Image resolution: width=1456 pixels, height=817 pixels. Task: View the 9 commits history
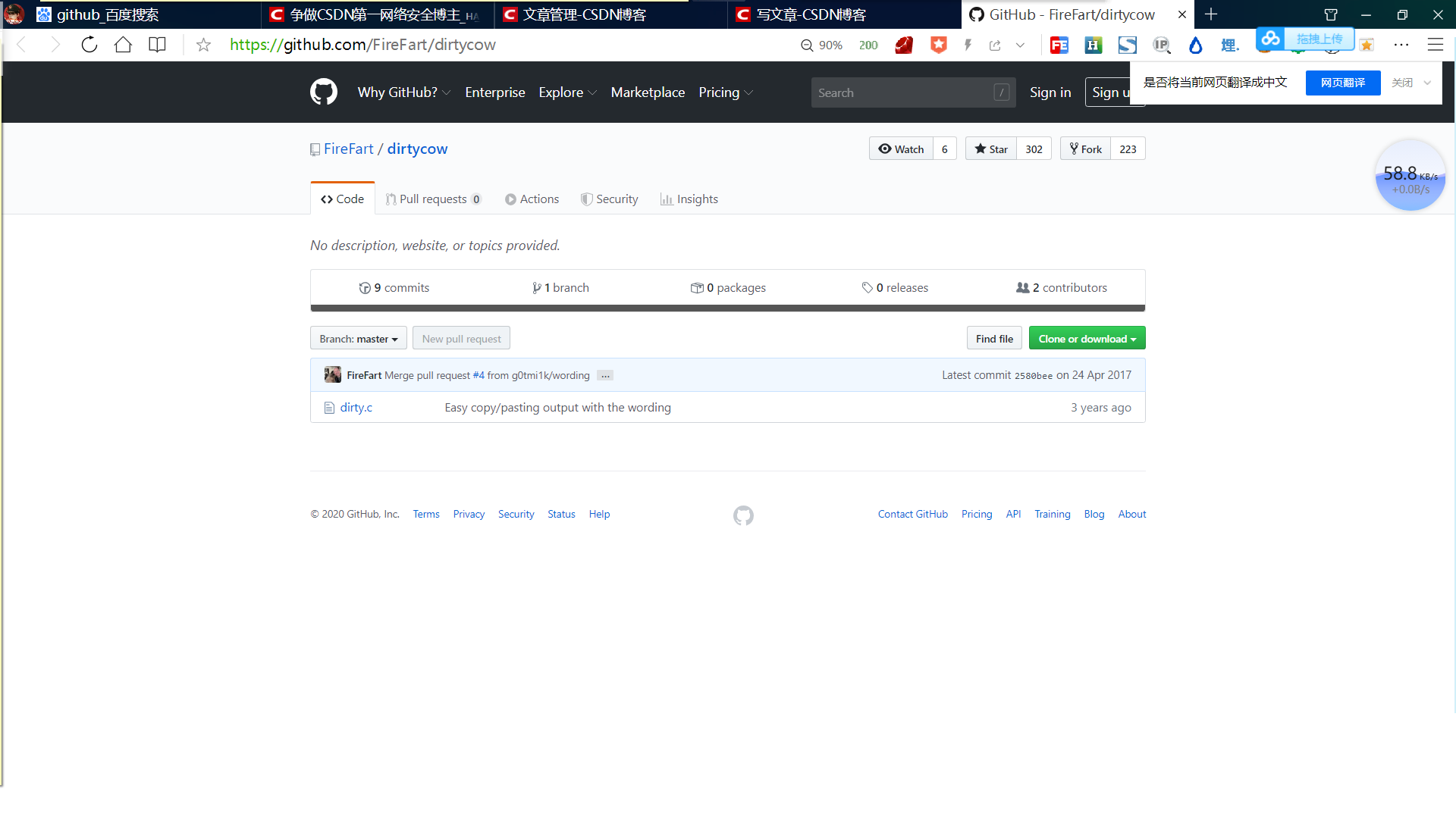pos(394,287)
